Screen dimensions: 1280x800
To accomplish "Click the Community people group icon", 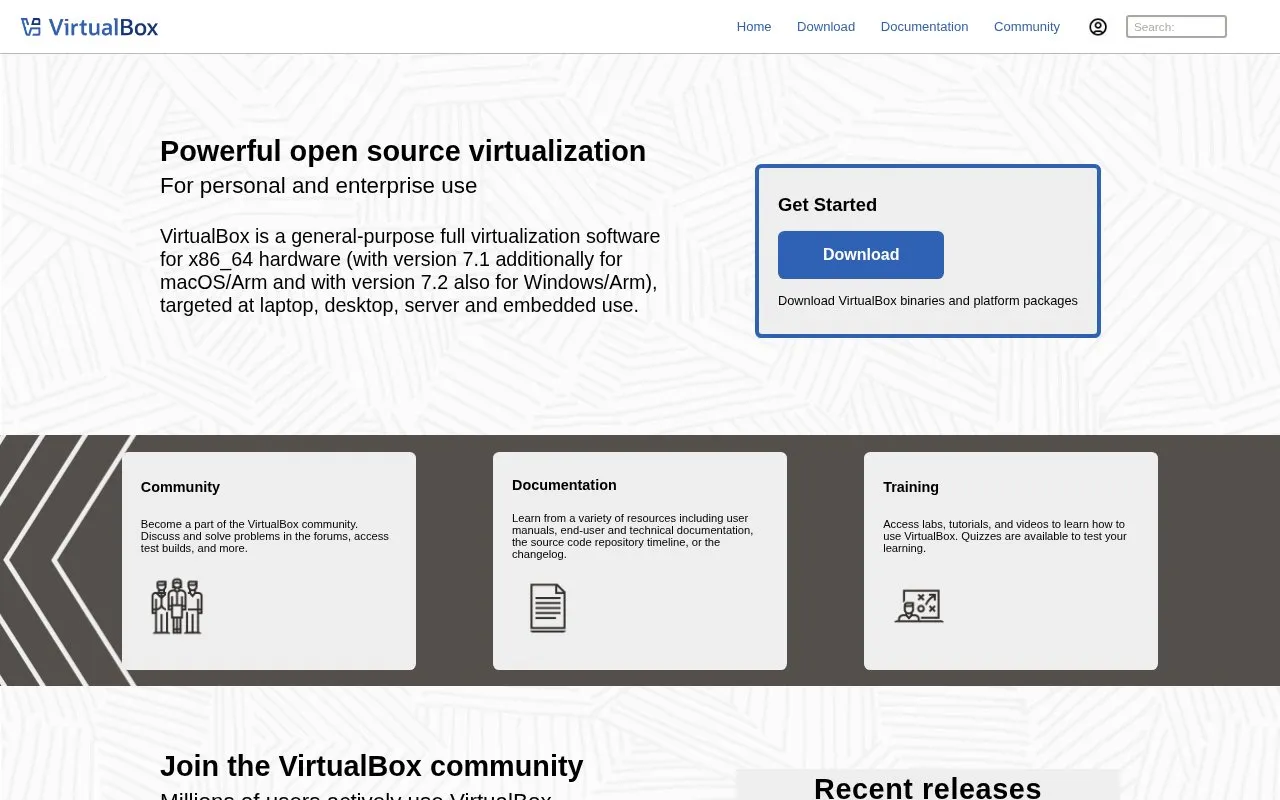I will [177, 606].
